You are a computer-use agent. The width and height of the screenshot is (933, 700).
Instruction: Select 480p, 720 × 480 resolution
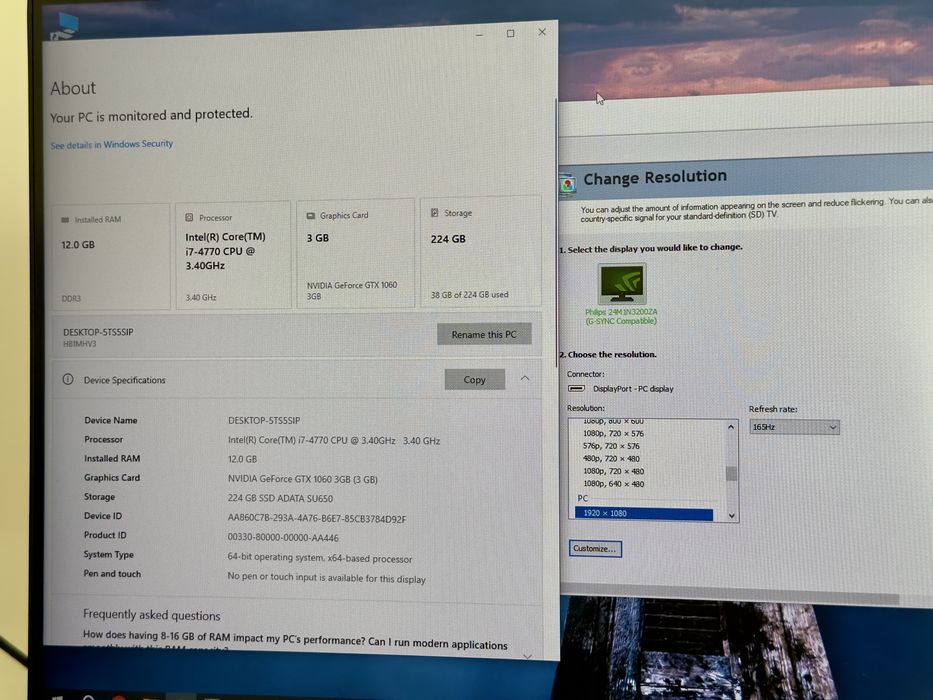[x=611, y=458]
